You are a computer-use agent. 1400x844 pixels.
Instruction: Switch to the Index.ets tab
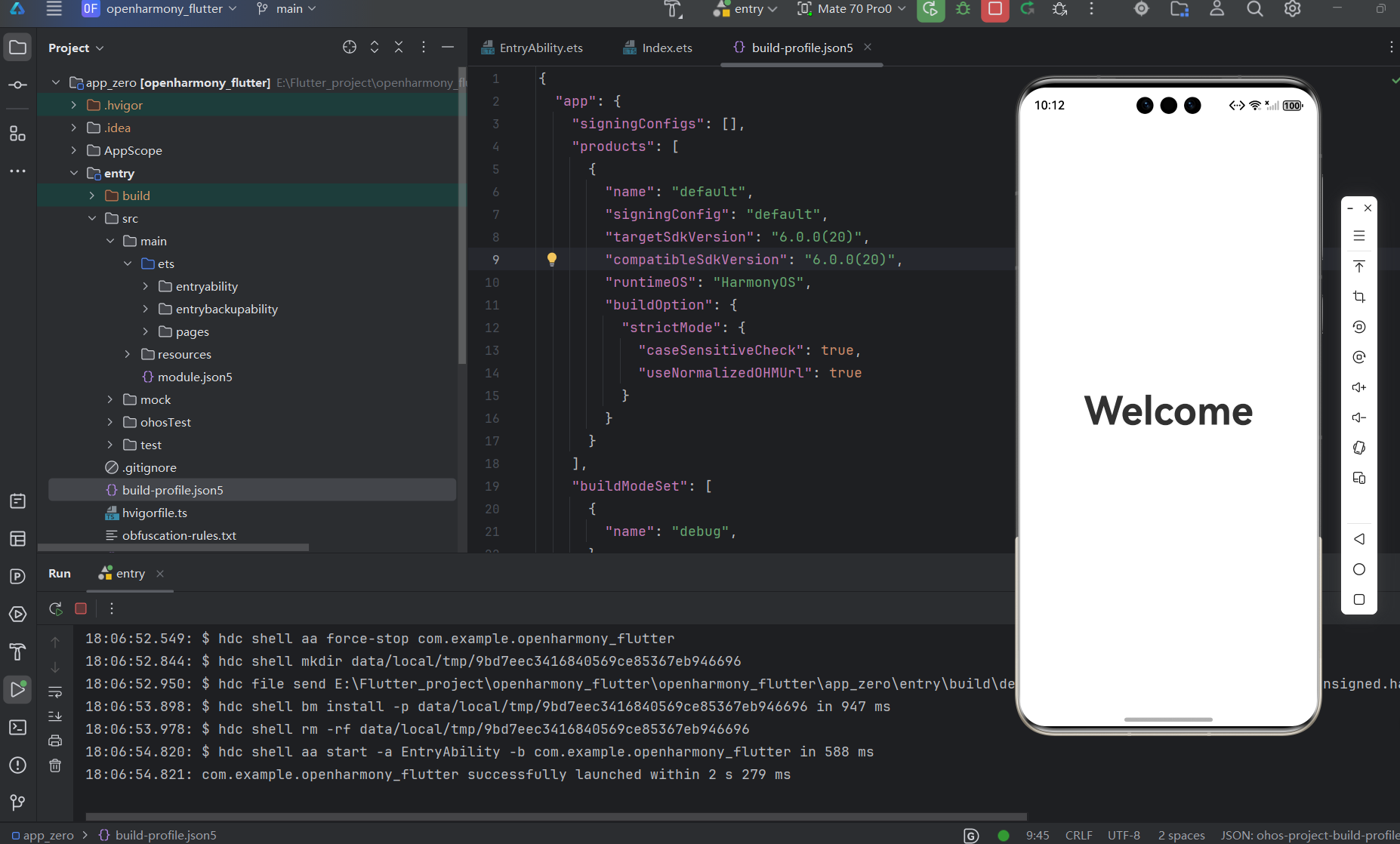(658, 48)
